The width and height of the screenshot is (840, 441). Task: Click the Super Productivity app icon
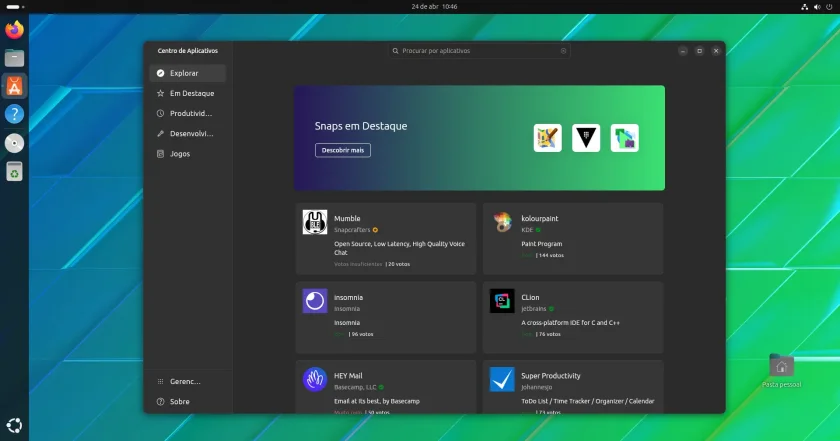[x=502, y=379]
